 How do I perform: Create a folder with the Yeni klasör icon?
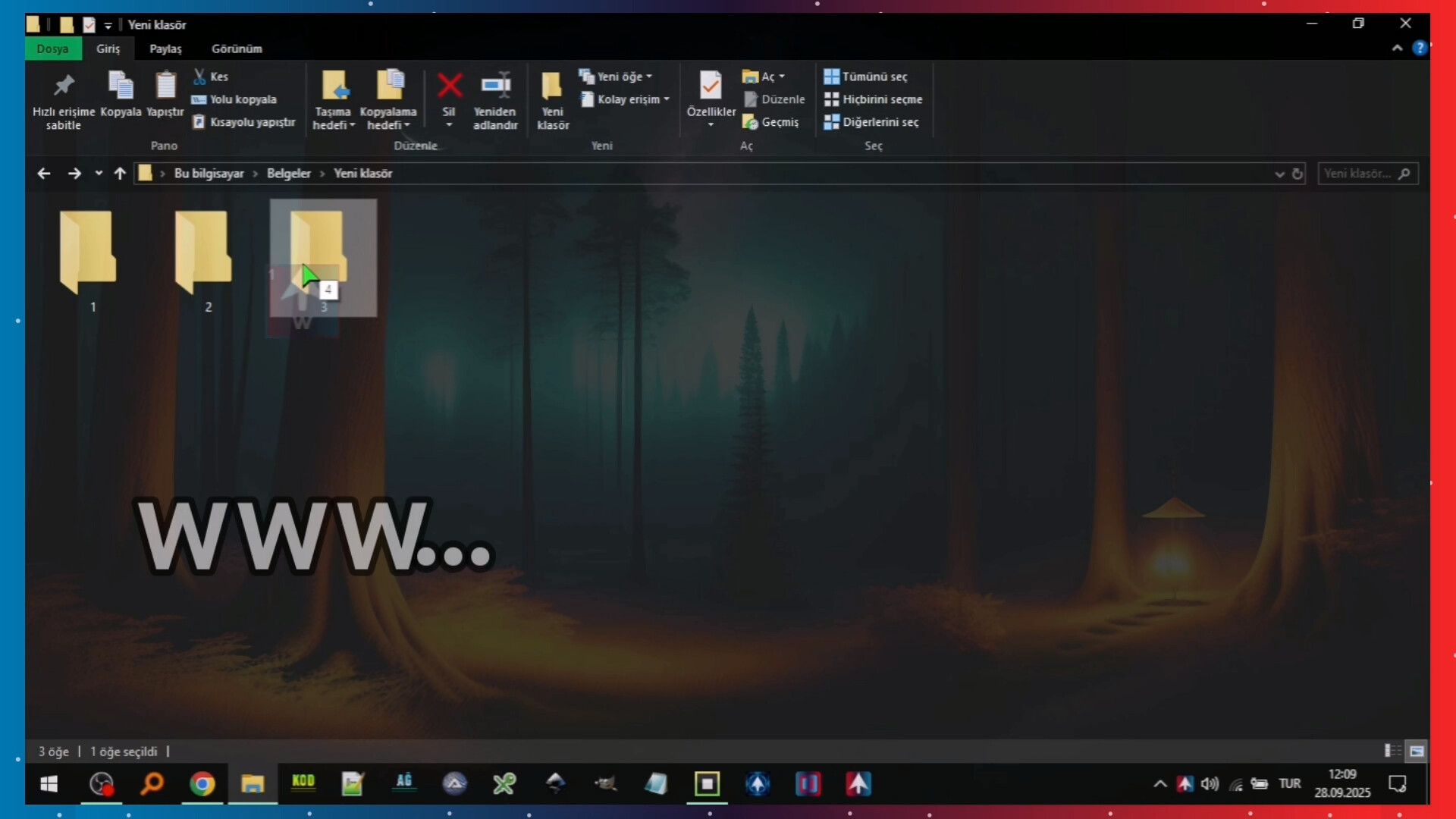(552, 86)
